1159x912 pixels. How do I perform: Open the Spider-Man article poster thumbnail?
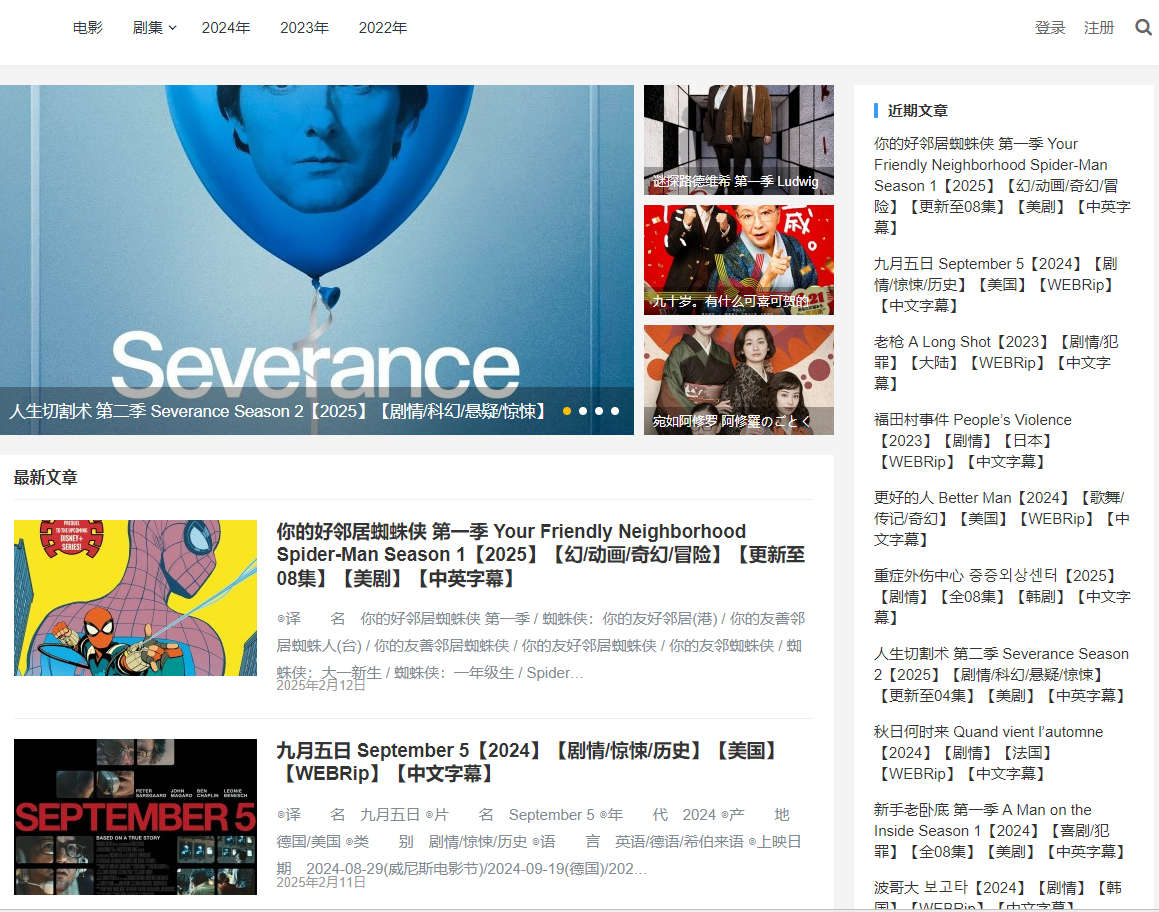point(135,598)
